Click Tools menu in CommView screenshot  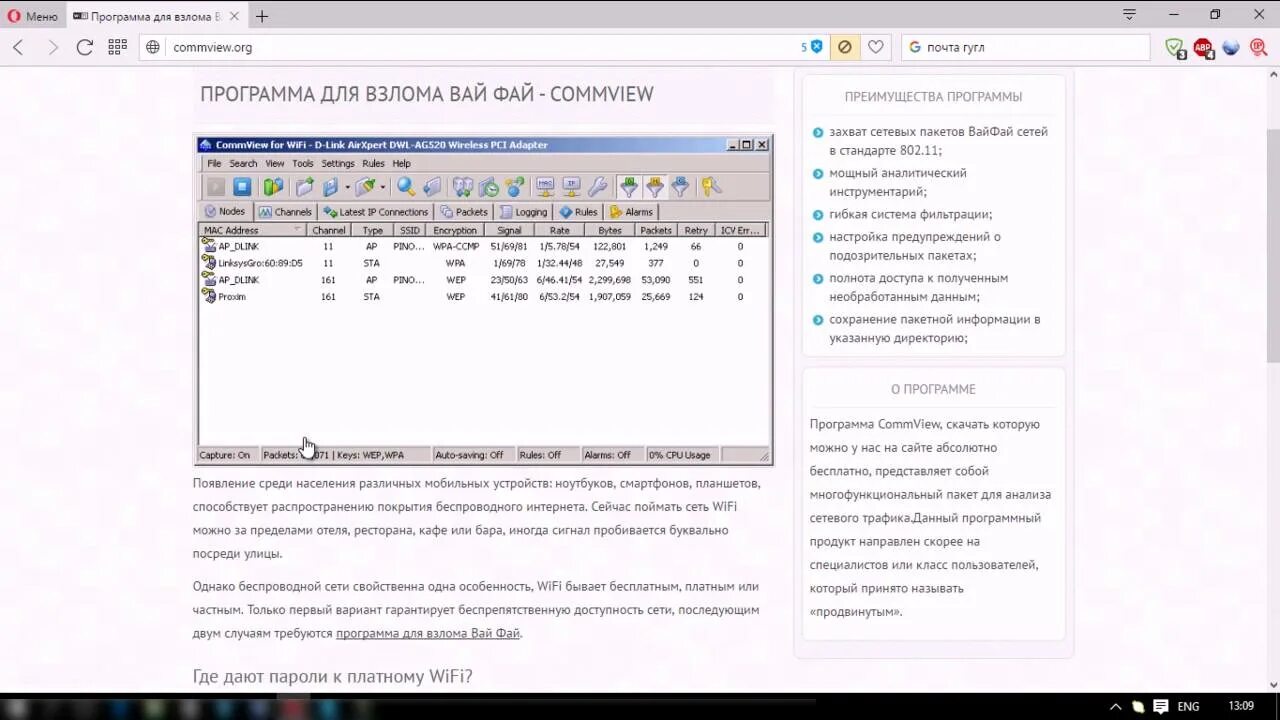(303, 163)
